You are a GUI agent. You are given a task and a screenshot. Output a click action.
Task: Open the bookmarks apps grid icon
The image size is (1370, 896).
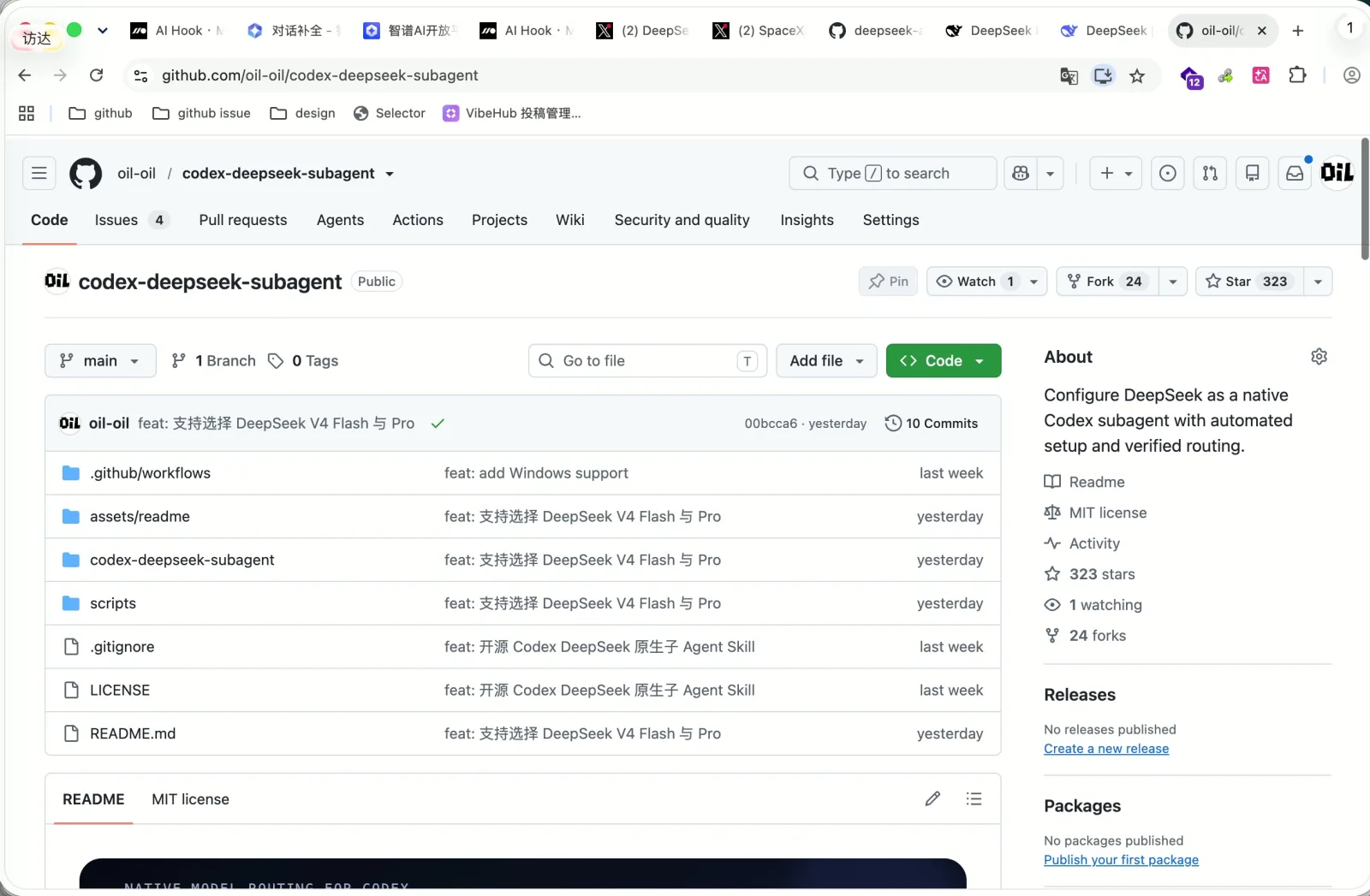click(27, 113)
